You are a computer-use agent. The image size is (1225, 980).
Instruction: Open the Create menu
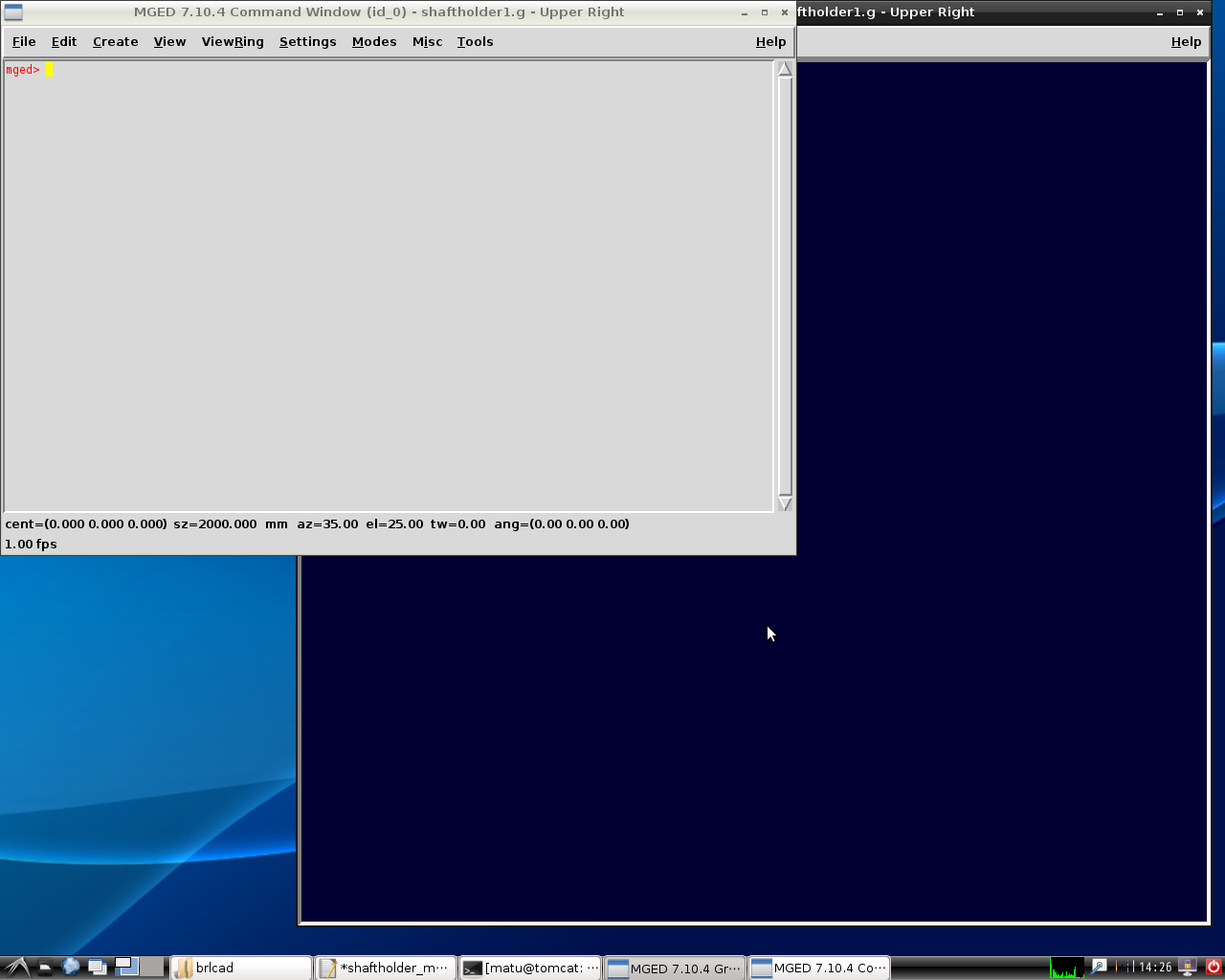[116, 41]
